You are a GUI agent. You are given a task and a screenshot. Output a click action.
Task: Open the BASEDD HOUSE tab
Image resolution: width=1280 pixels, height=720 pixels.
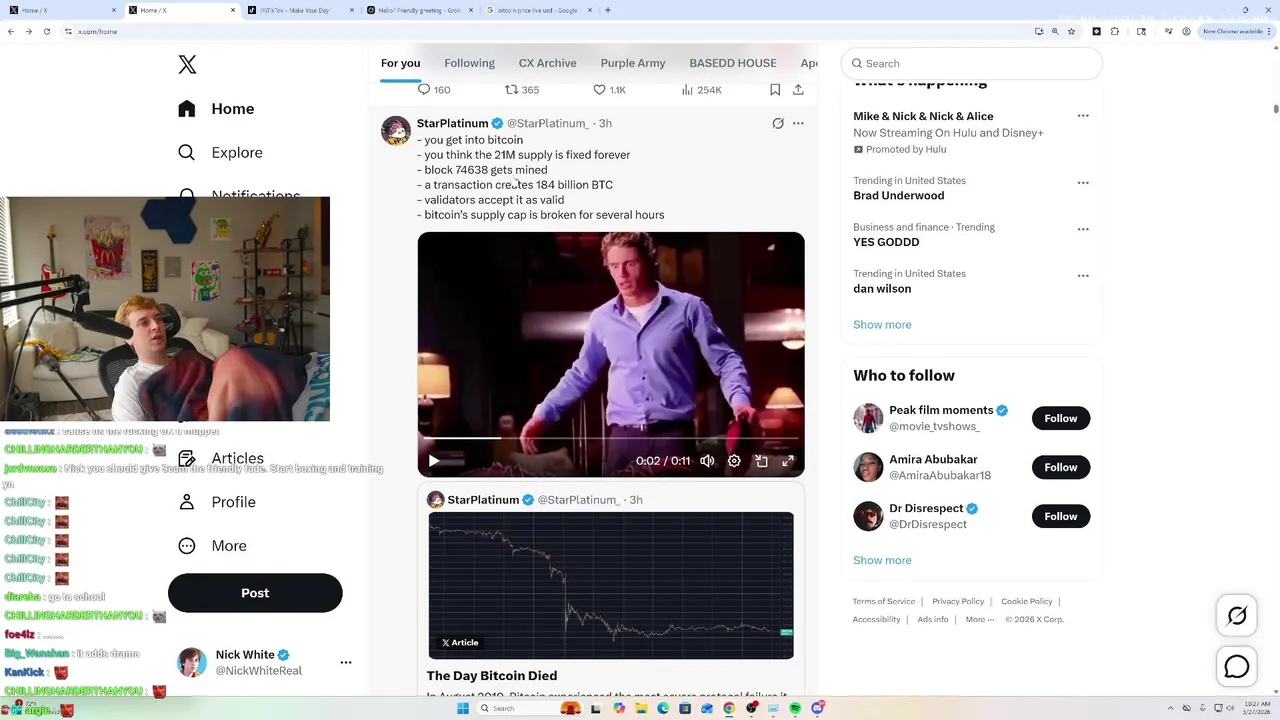733,63
